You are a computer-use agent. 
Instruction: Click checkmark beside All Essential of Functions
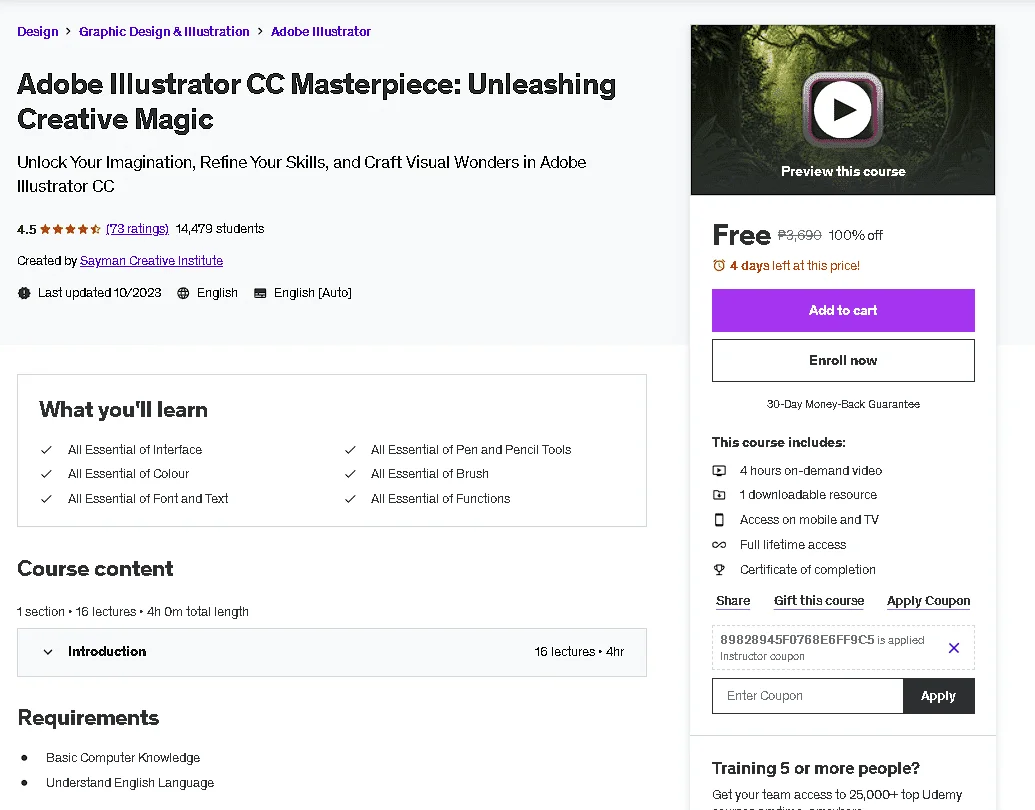[350, 499]
